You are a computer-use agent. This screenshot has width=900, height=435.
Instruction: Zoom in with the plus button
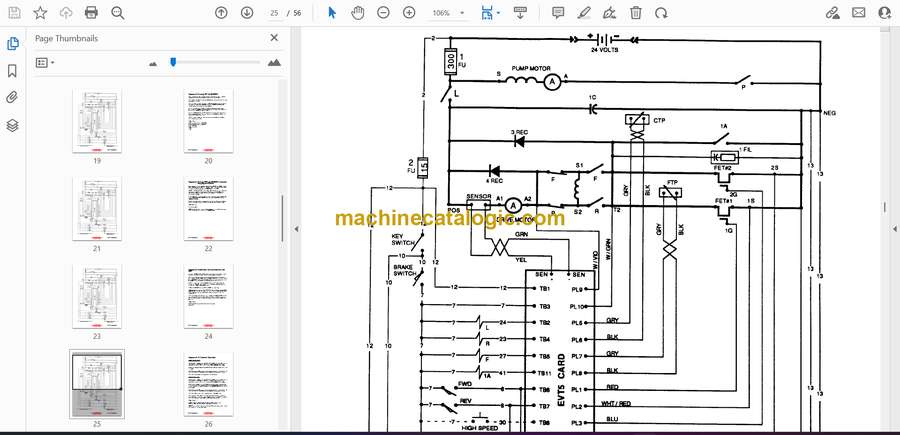pos(409,13)
